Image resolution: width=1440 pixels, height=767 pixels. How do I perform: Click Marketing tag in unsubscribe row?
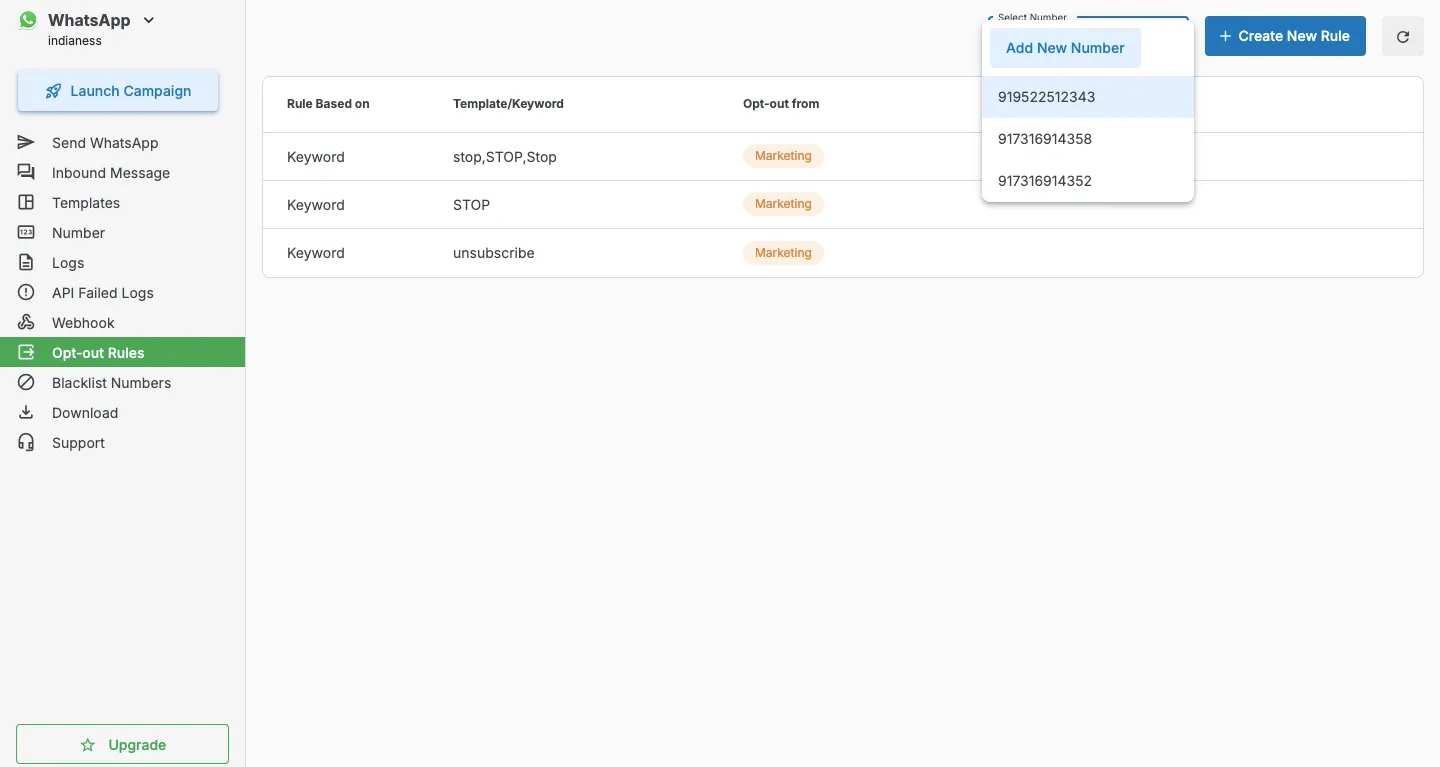click(783, 253)
